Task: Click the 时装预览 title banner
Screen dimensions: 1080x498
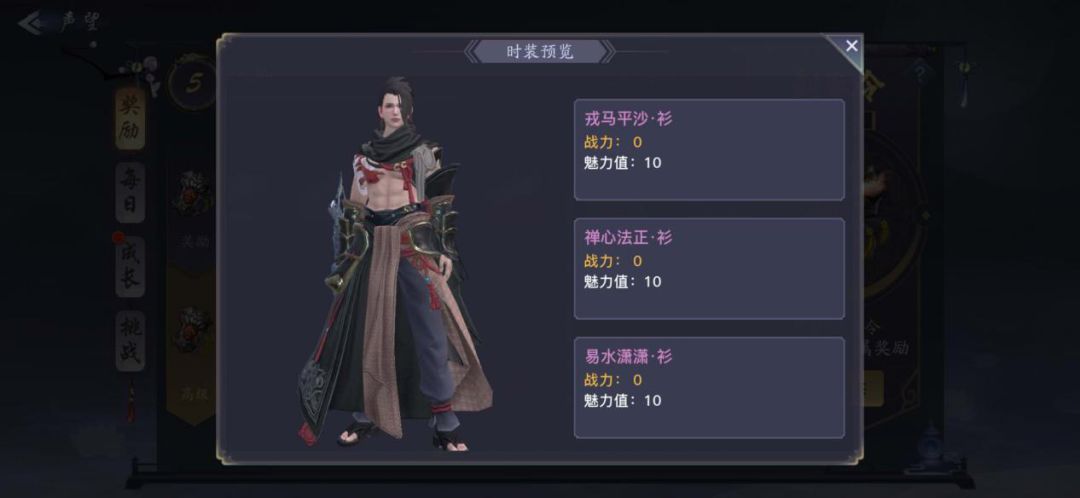Action: (x=539, y=52)
